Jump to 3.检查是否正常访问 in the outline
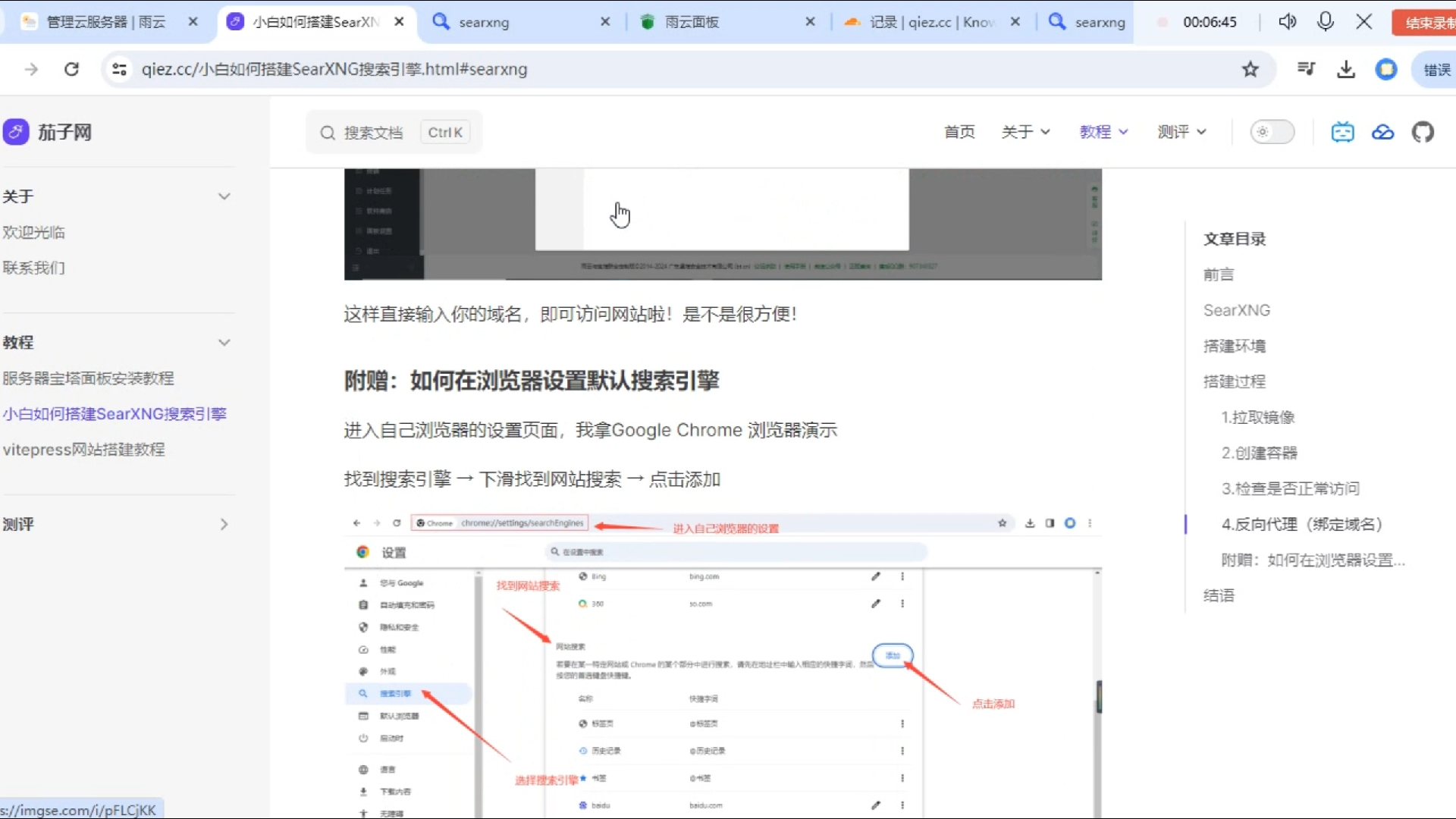The height and width of the screenshot is (819, 1456). 1290,488
